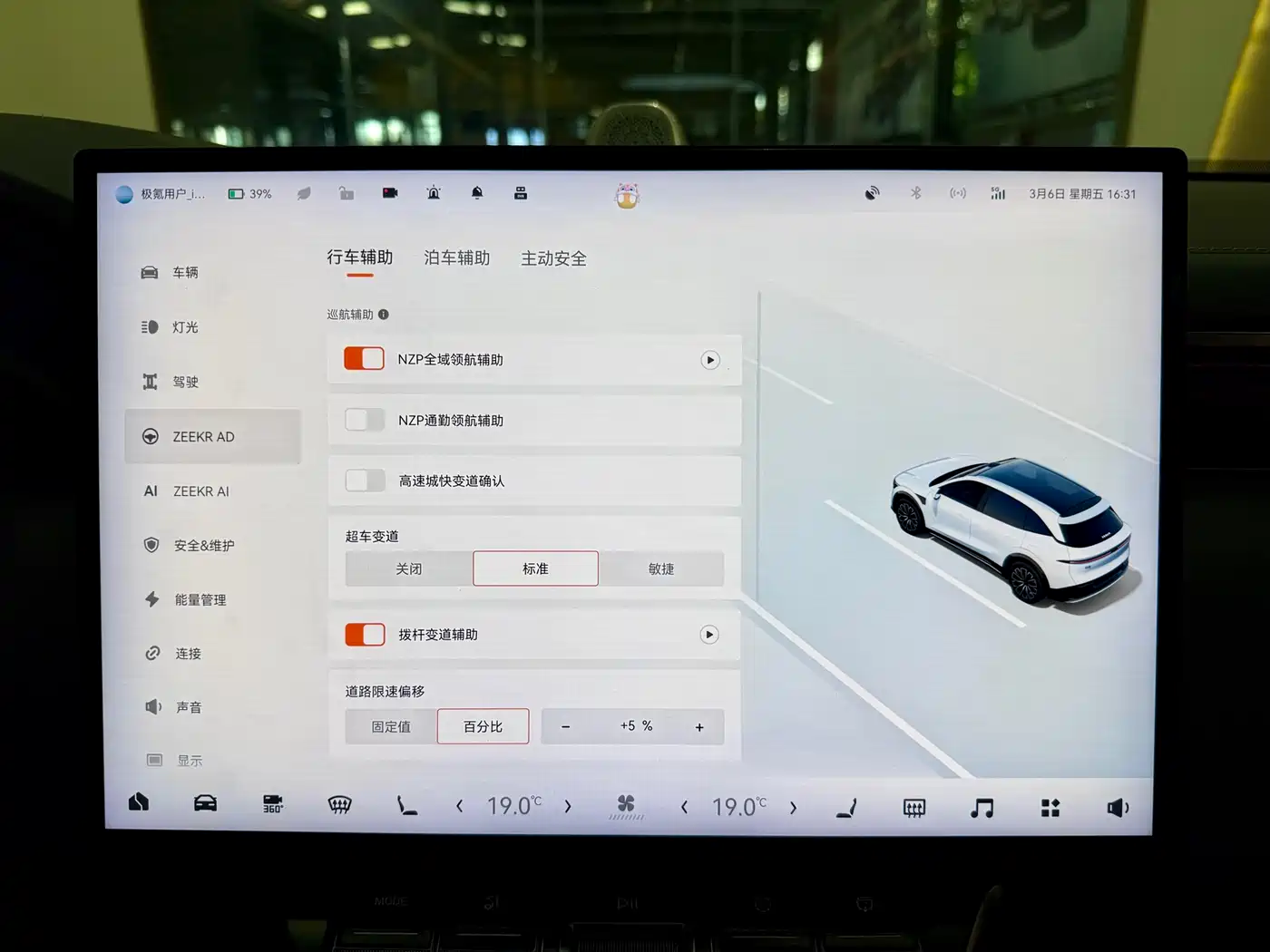Open the app grid launcher icon

1050,807
